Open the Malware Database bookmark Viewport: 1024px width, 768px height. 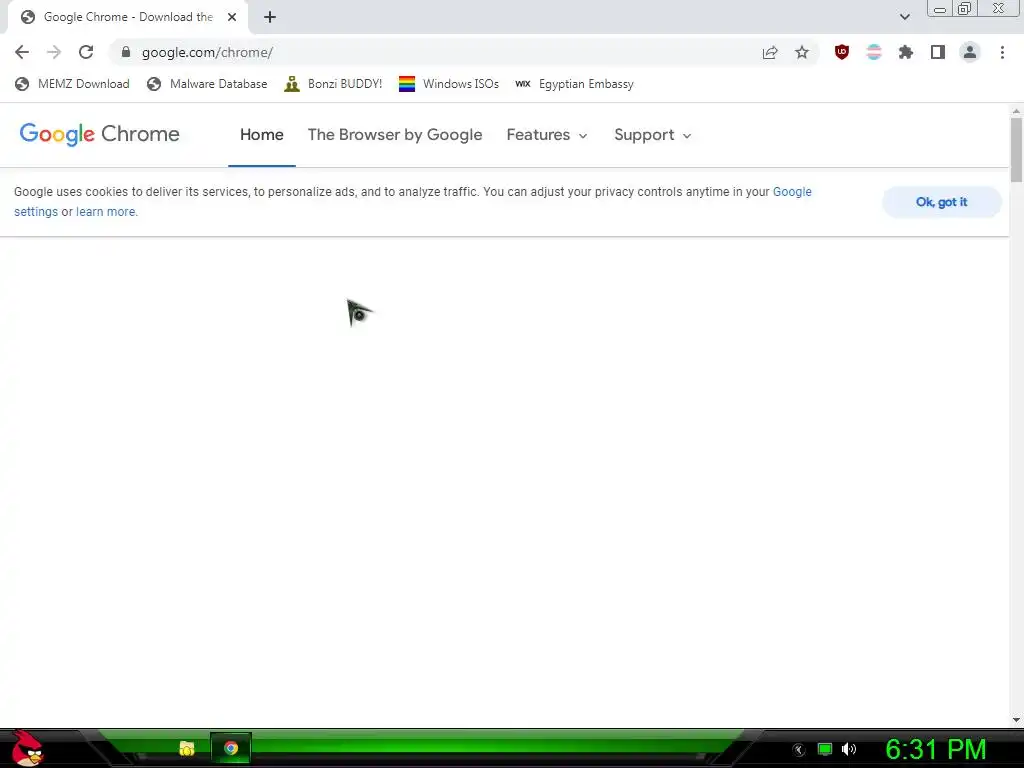[207, 84]
